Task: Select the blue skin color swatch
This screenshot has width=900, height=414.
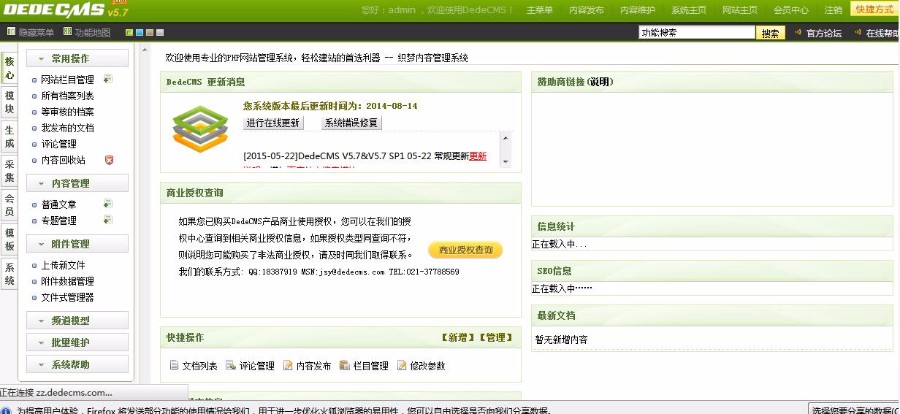Action: coord(139,33)
